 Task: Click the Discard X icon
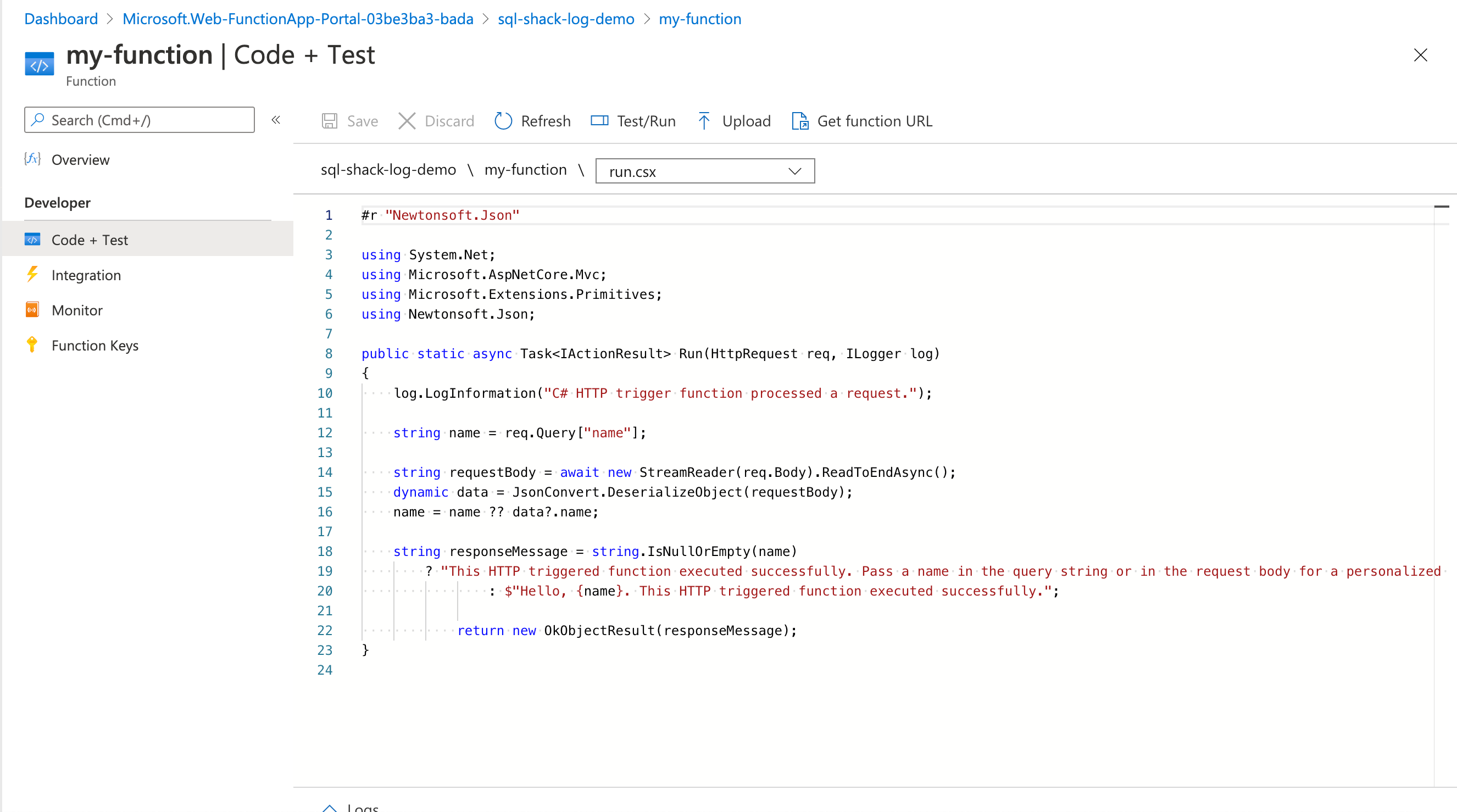click(407, 121)
